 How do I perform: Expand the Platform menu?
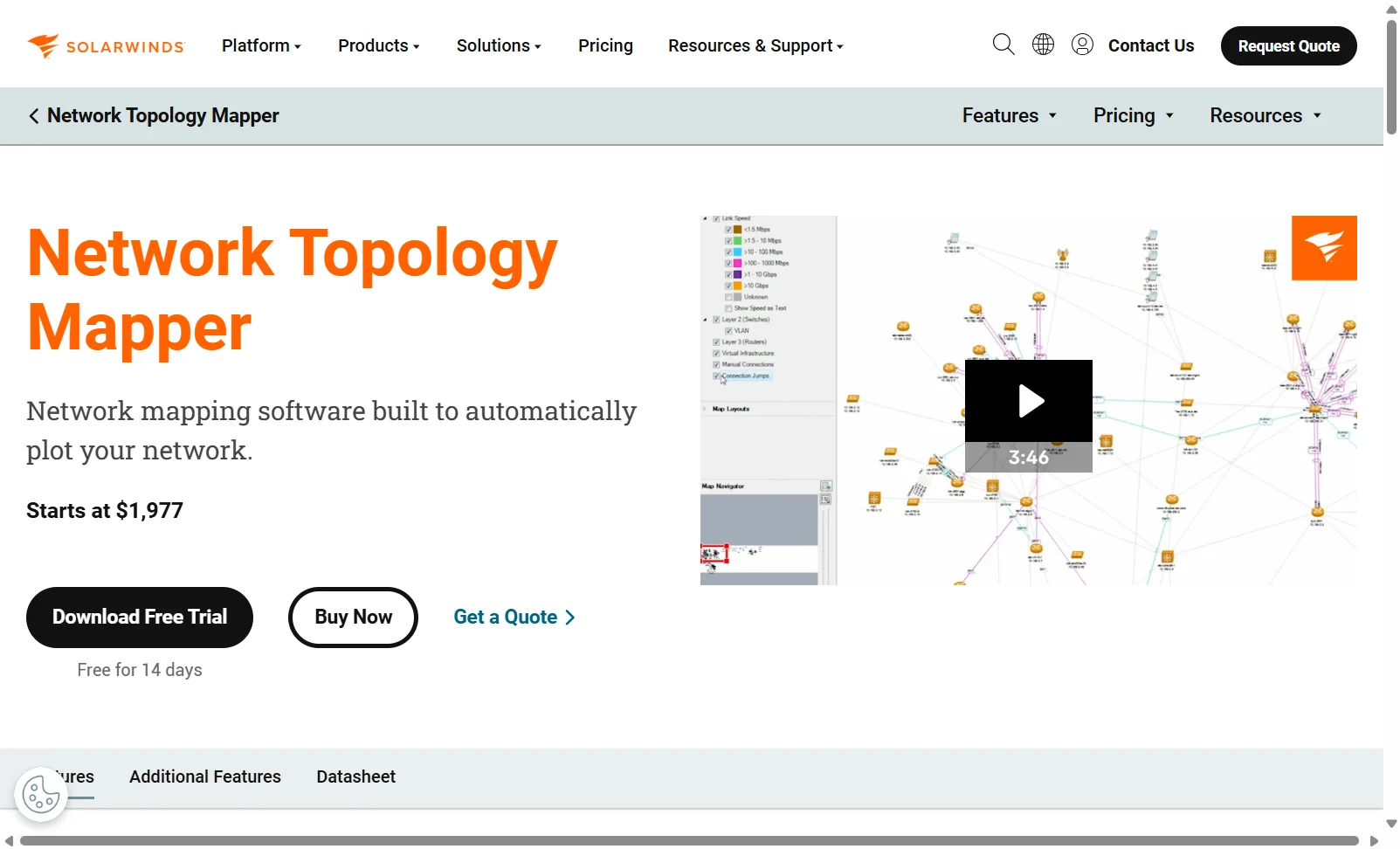261,45
